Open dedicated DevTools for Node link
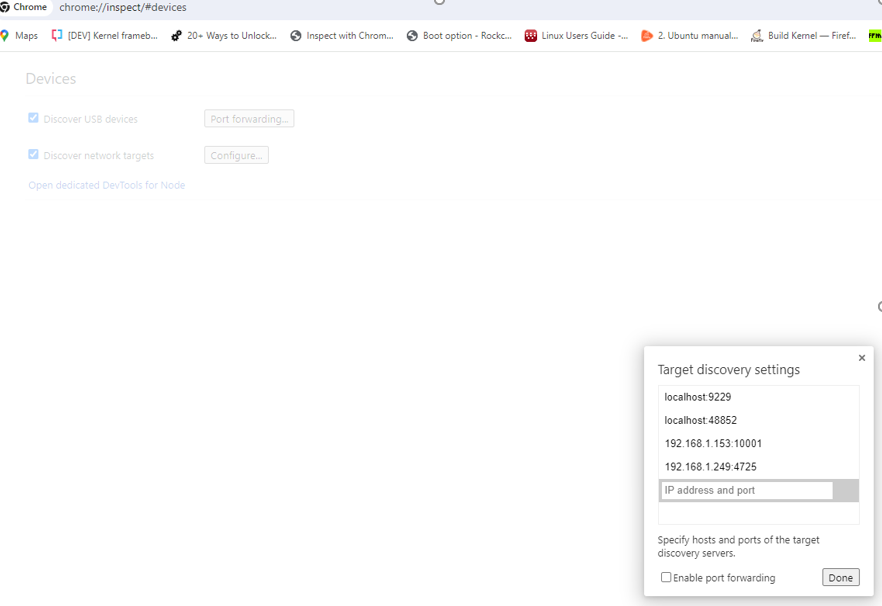 (x=106, y=185)
